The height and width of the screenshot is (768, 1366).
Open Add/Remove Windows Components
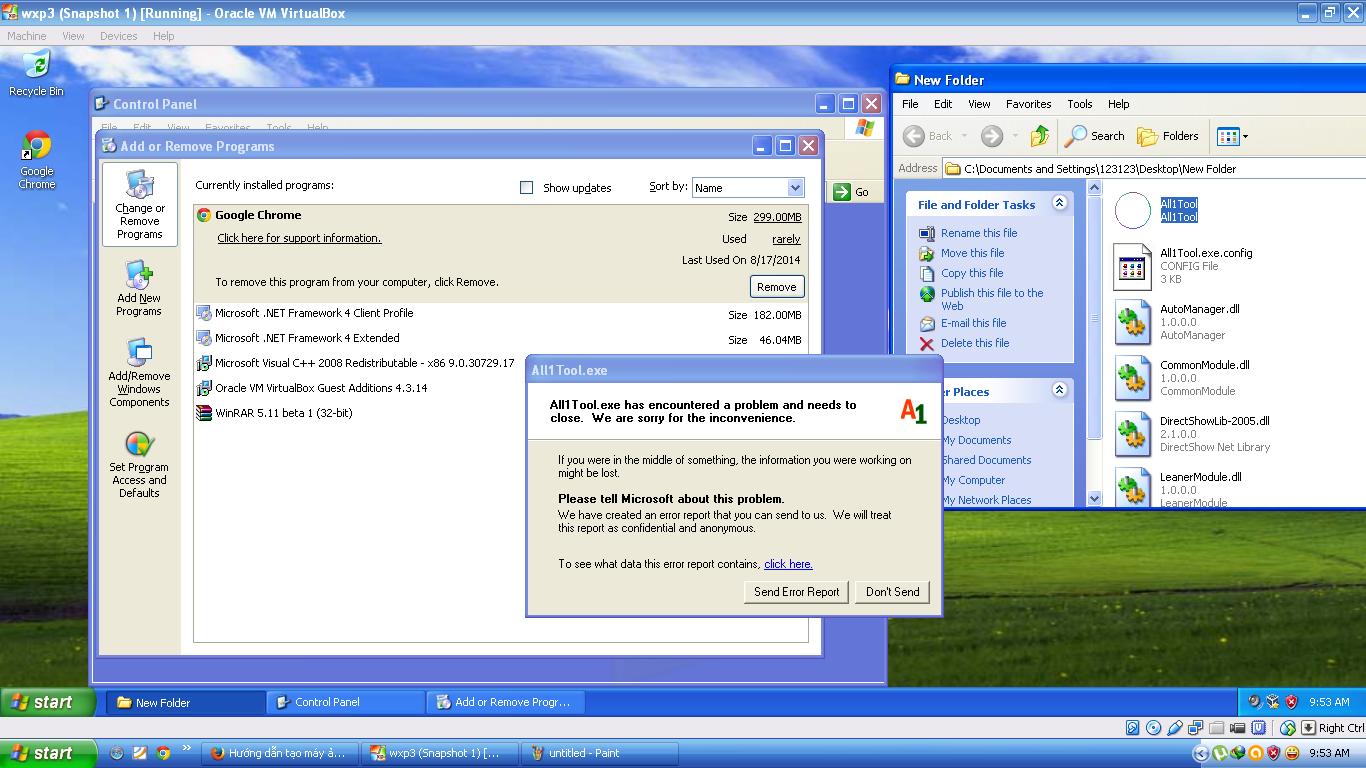coord(139,372)
